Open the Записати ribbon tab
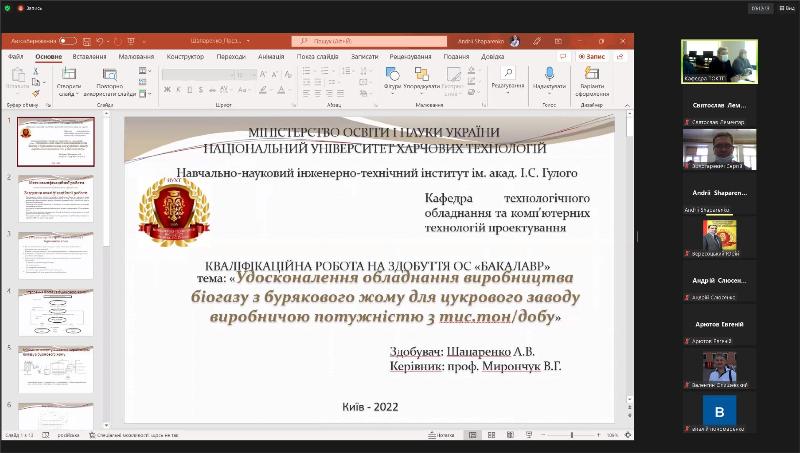Image resolution: width=800 pixels, height=453 pixels. click(x=365, y=57)
